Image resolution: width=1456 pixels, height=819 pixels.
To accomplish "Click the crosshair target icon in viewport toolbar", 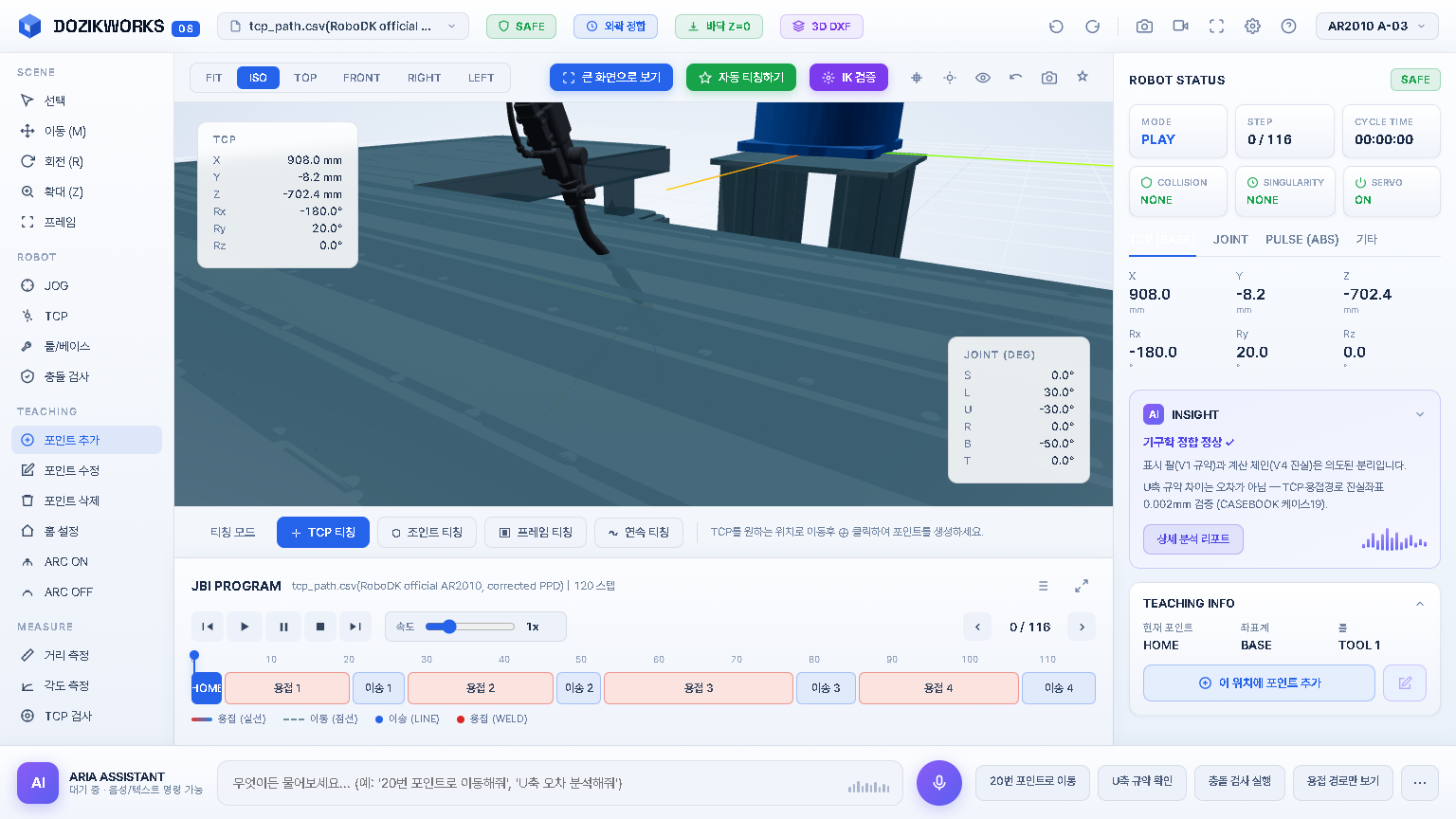I will coord(917,78).
